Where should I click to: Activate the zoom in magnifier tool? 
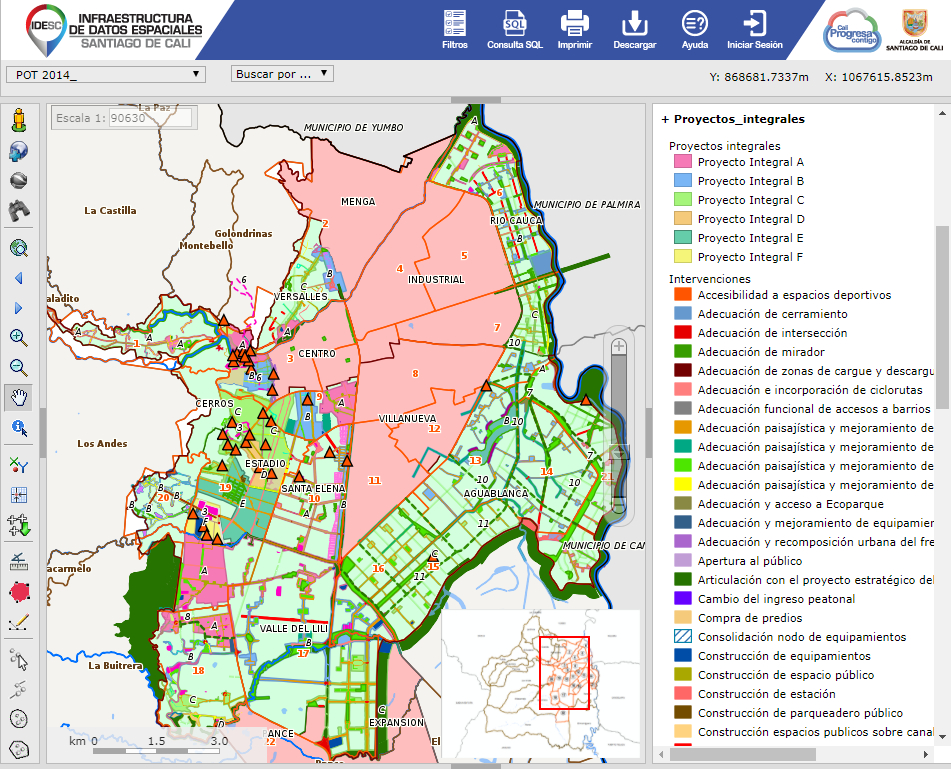pyautogui.click(x=18, y=338)
